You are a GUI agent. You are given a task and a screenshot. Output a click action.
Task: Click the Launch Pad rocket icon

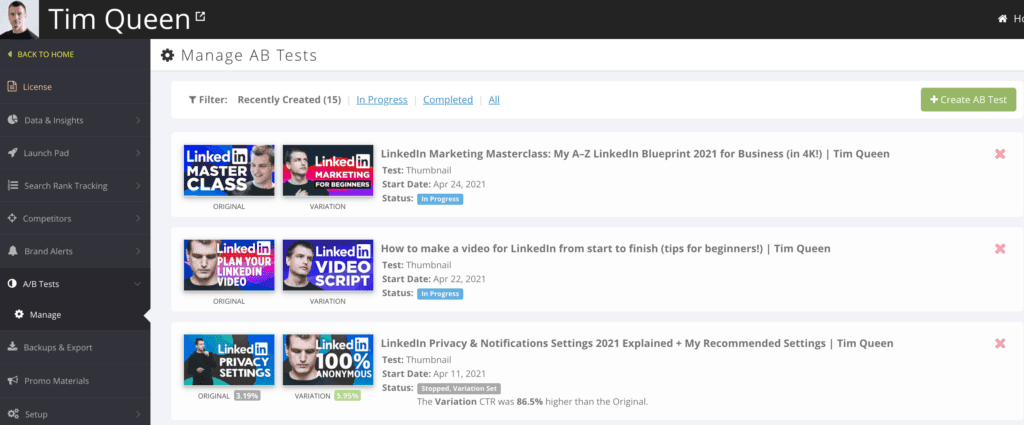coord(12,153)
